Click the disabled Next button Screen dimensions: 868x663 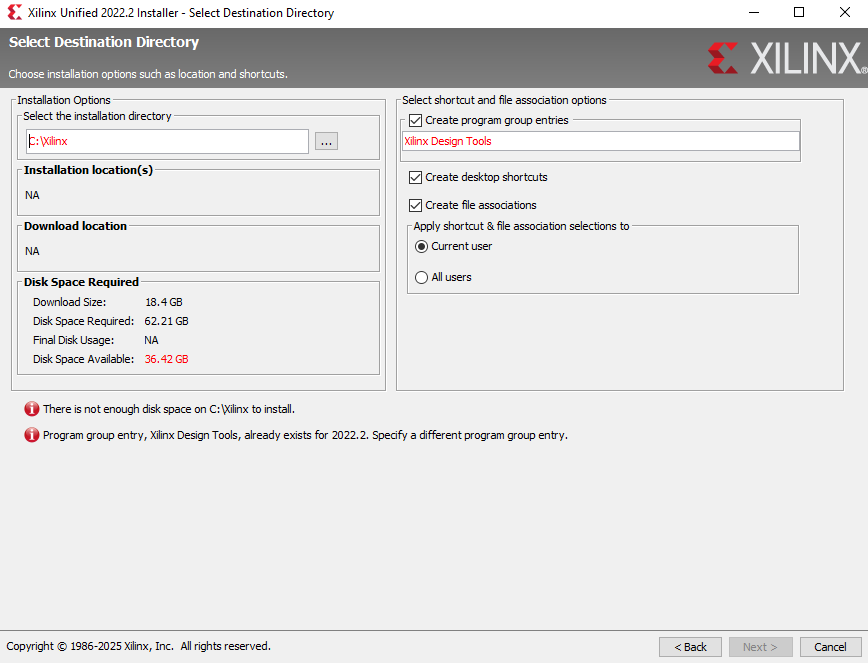tap(761, 647)
